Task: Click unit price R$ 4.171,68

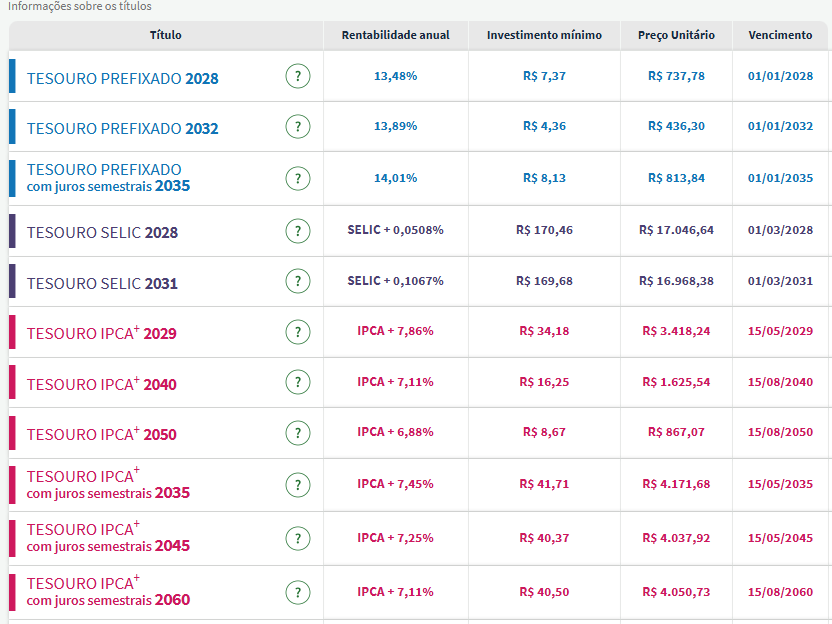Action: [676, 483]
